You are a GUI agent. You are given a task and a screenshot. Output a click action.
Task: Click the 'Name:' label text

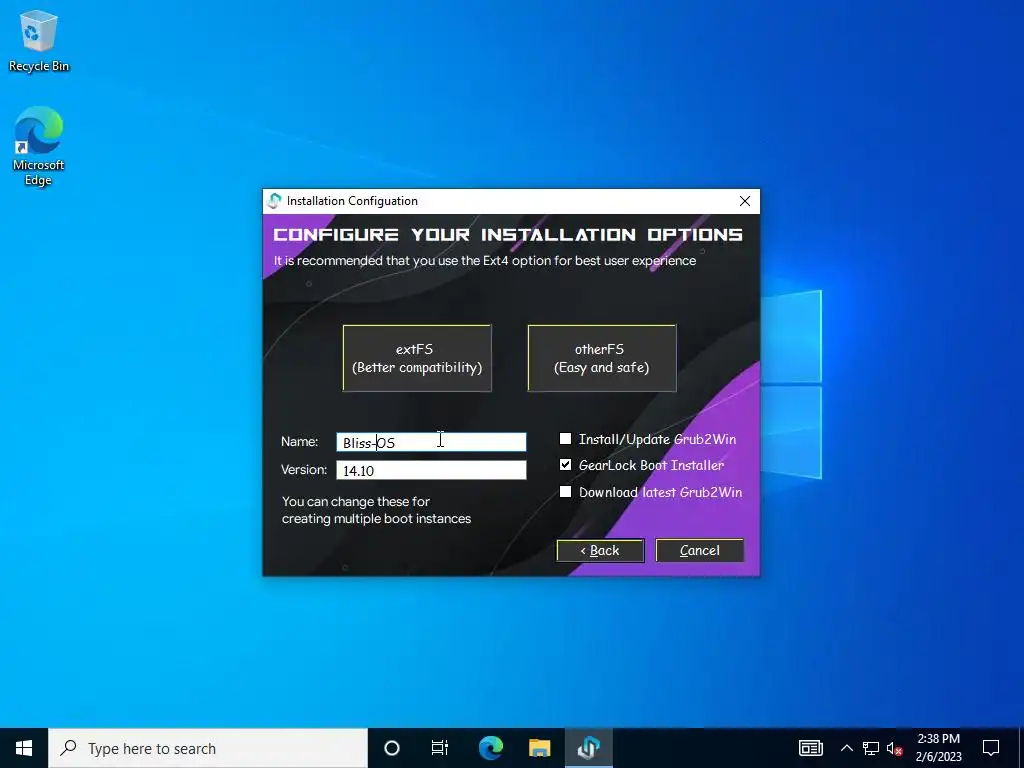pos(300,442)
